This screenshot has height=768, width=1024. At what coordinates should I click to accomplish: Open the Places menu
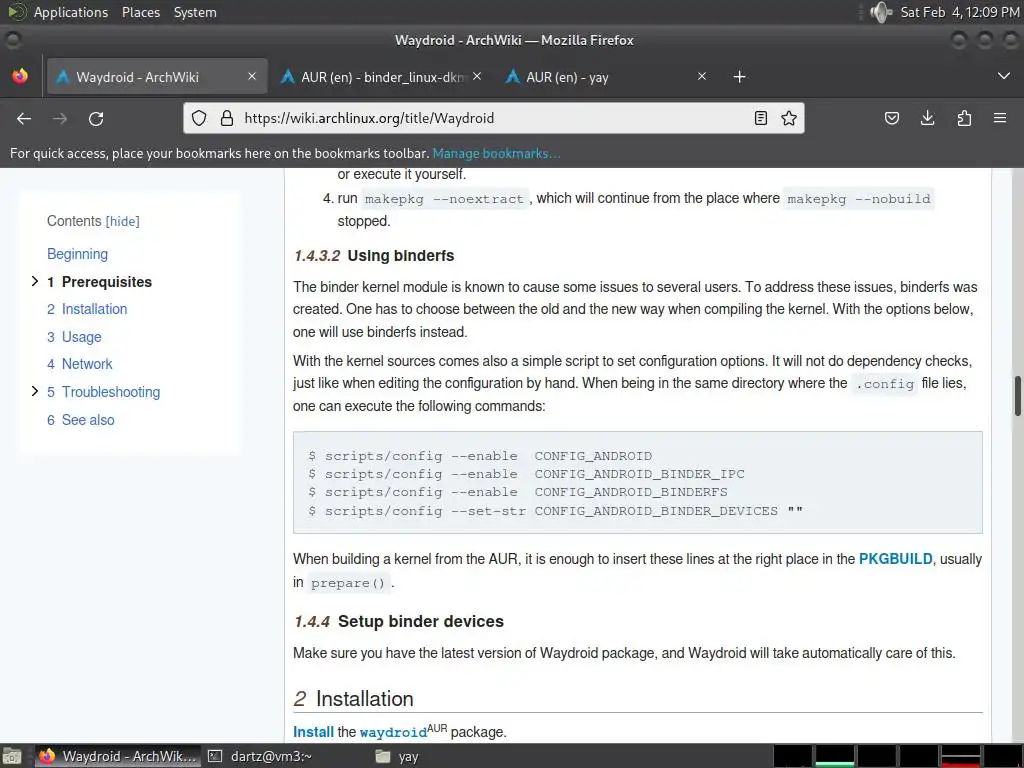(140, 12)
